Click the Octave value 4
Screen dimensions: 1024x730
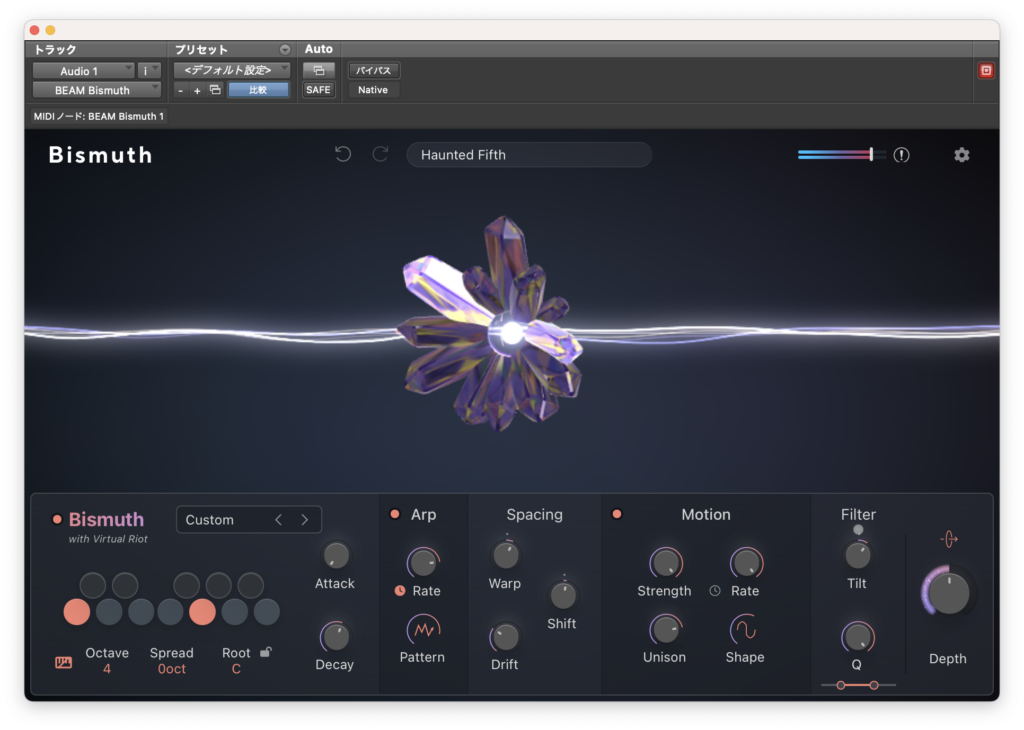coord(106,669)
